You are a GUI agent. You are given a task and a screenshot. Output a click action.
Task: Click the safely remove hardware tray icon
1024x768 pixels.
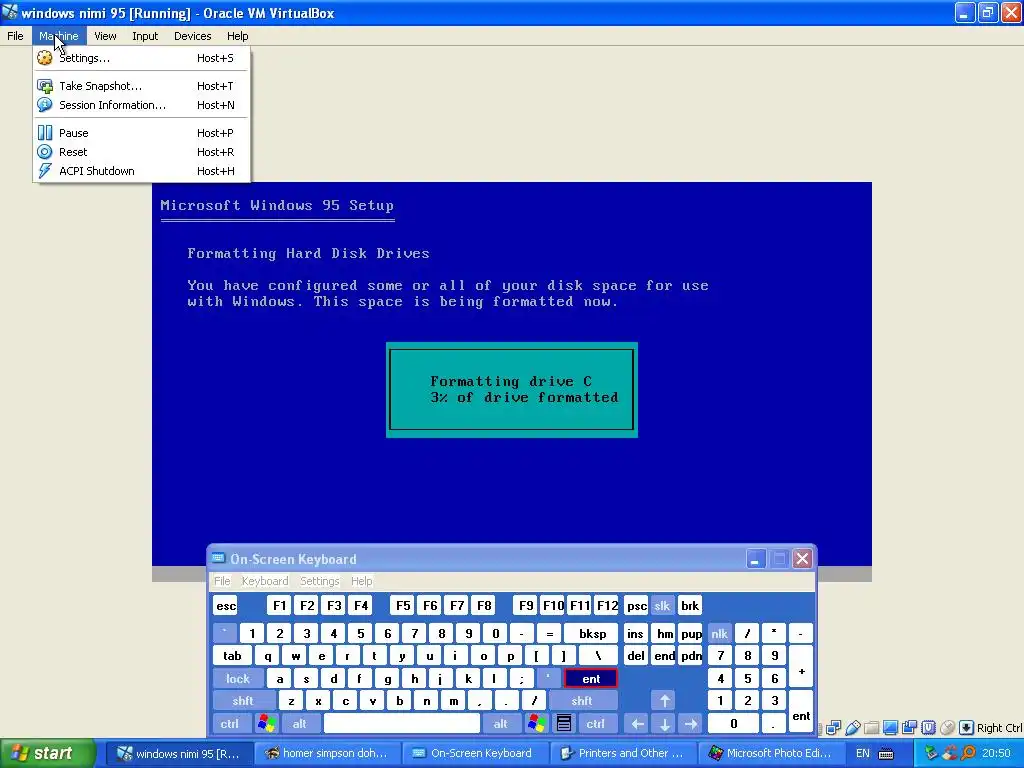(932, 753)
